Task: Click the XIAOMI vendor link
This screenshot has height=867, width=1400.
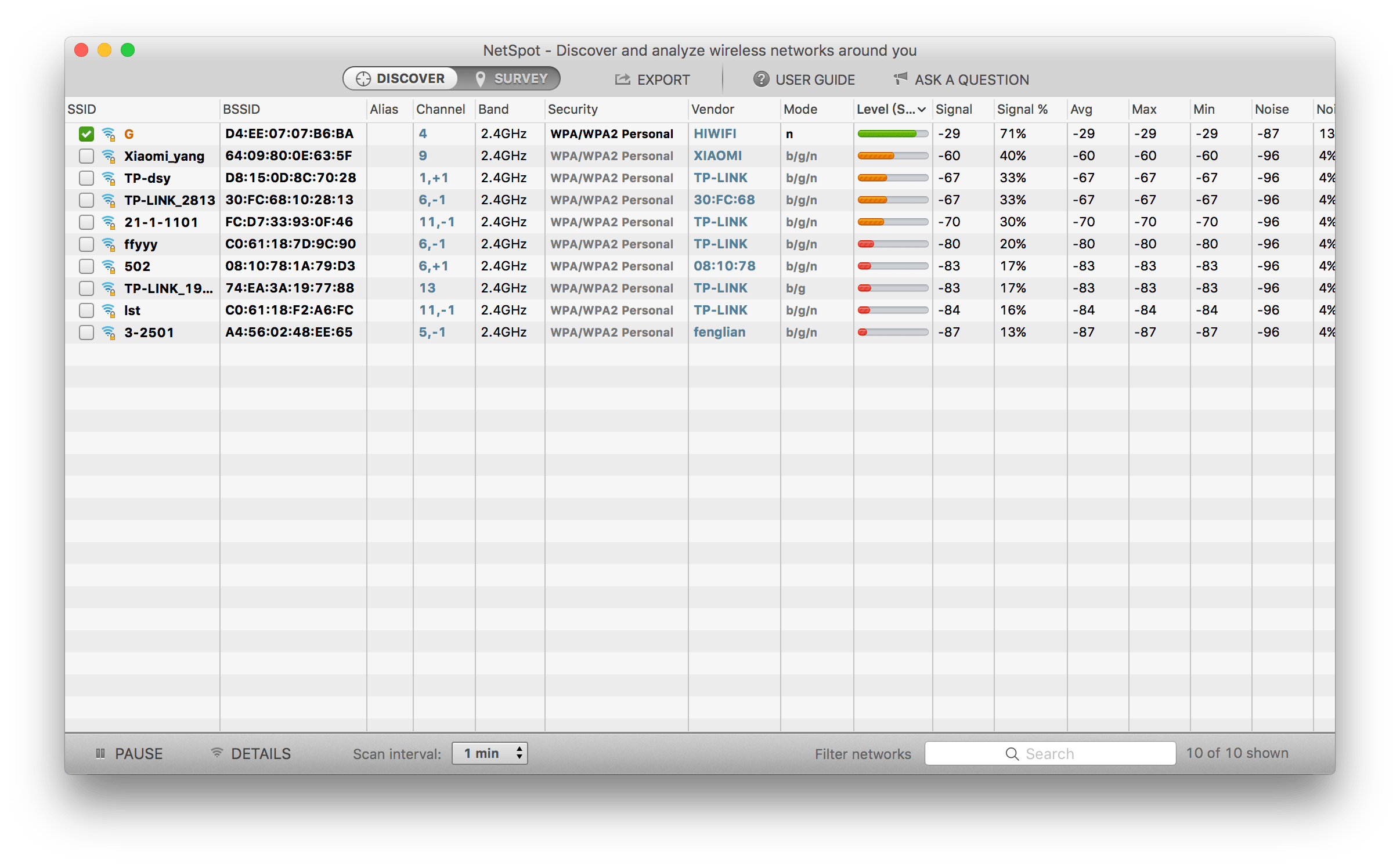Action: [x=717, y=156]
